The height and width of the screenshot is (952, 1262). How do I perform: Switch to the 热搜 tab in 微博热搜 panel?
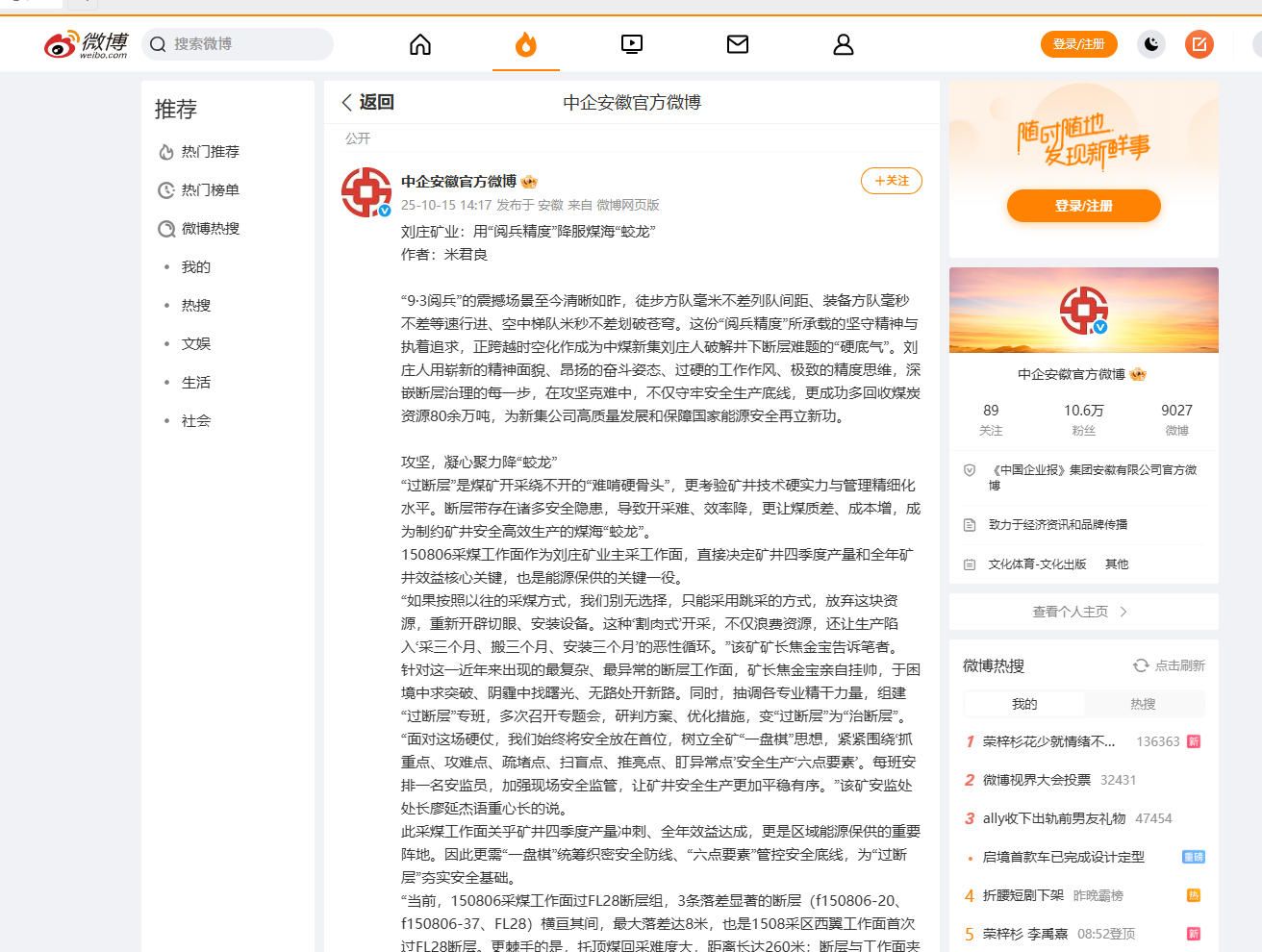click(1143, 704)
